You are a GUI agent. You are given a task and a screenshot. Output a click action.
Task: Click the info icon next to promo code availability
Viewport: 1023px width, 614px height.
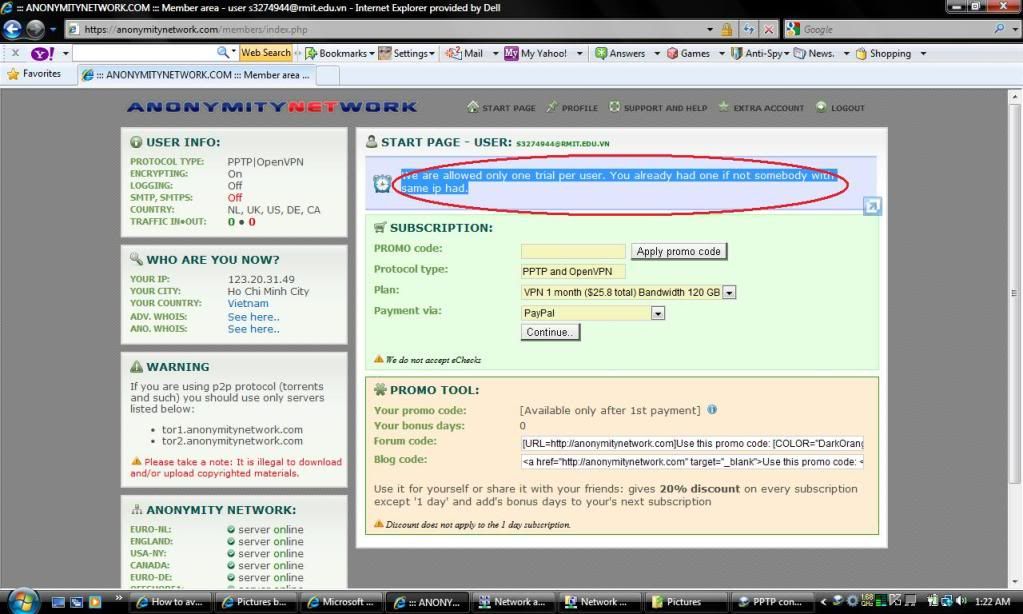pyautogui.click(x=712, y=410)
